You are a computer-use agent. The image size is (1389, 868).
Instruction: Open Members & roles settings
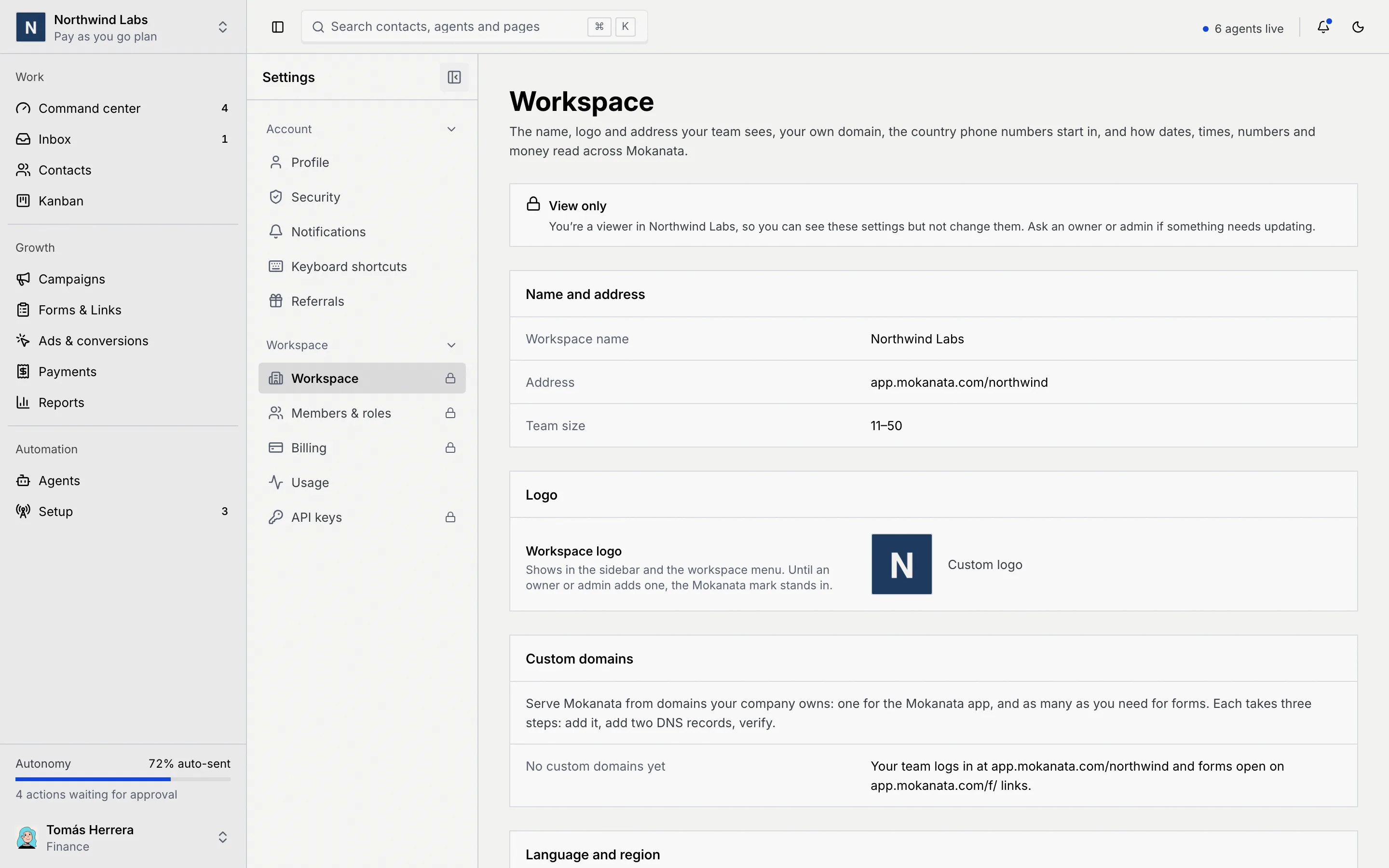coord(362,413)
